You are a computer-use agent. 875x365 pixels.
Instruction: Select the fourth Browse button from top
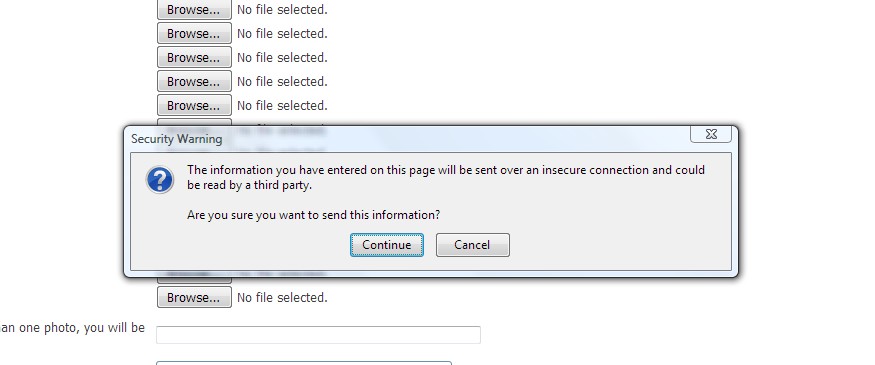click(x=194, y=81)
